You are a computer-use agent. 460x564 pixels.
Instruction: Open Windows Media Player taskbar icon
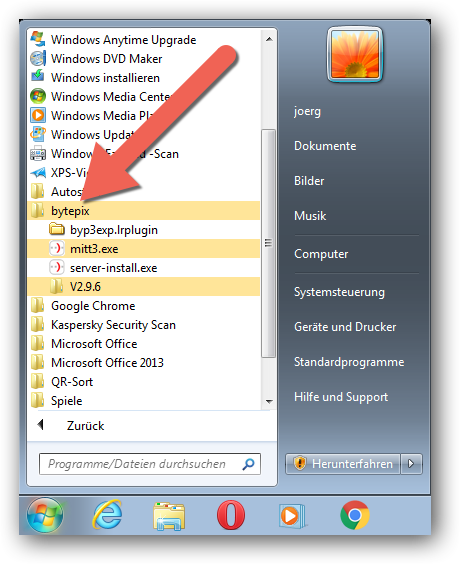coord(292,516)
